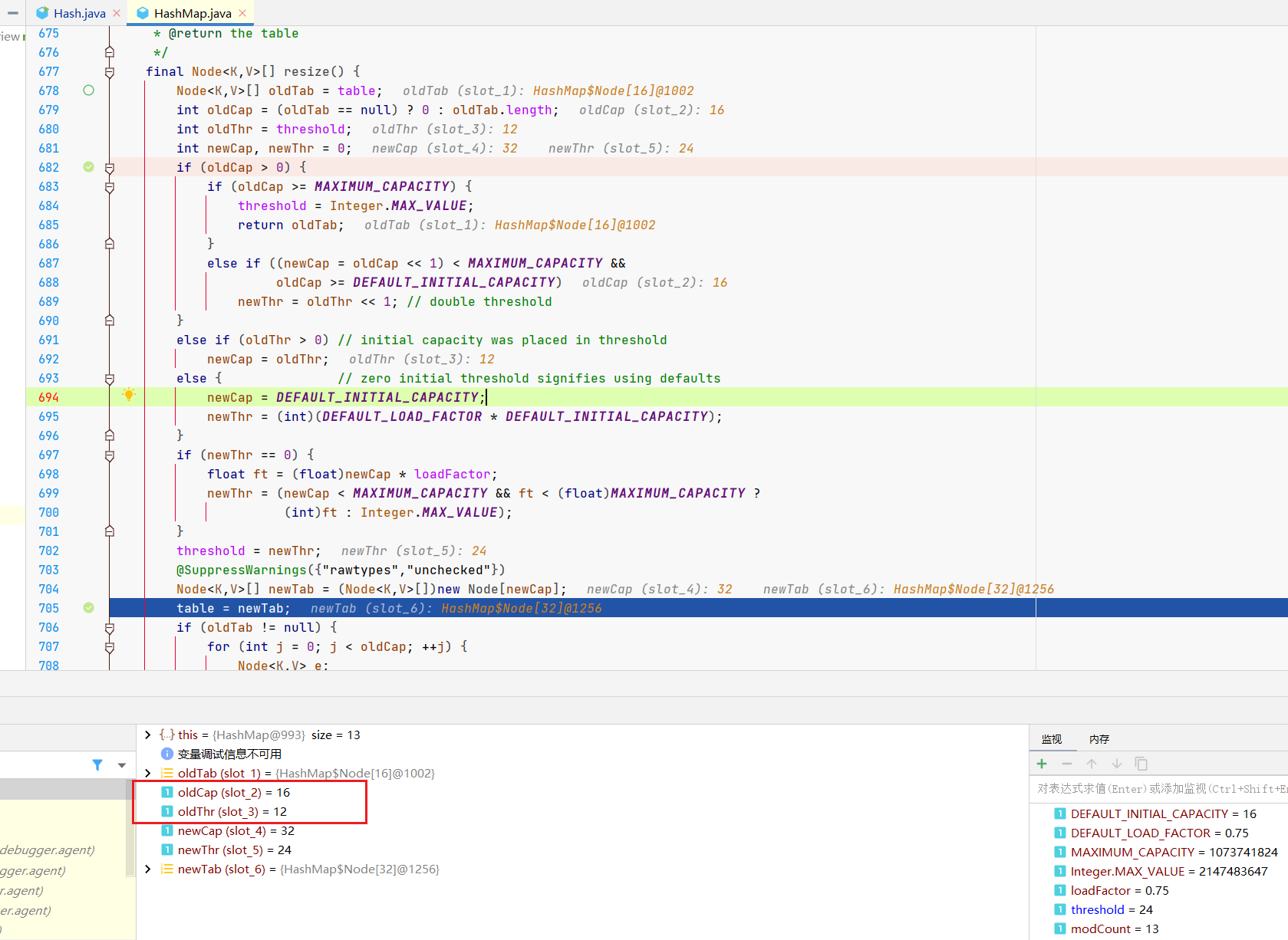Image resolution: width=1288 pixels, height=940 pixels.
Task: Focus the evaluate expression input field
Action: [1158, 789]
